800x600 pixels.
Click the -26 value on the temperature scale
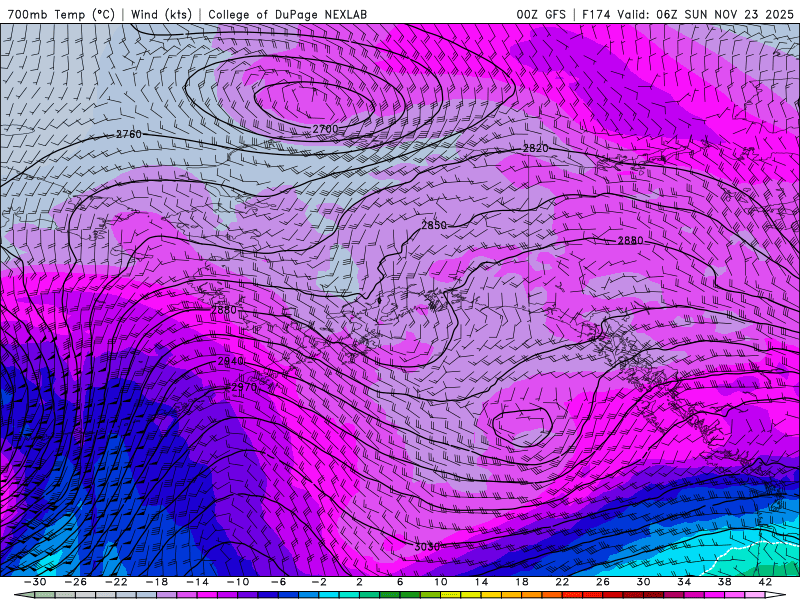click(76, 582)
